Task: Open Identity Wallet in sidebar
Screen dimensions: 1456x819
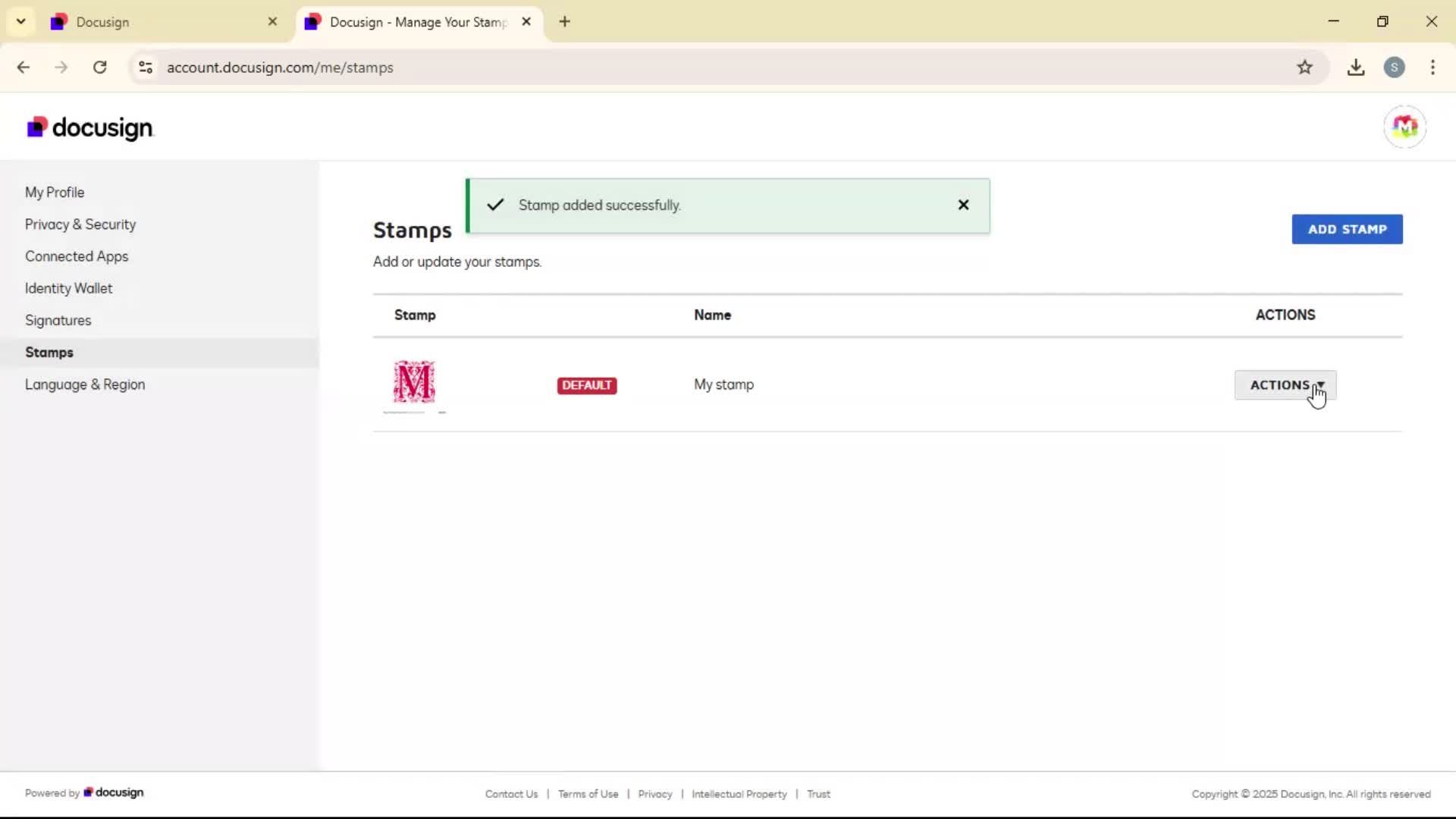Action: tap(68, 288)
